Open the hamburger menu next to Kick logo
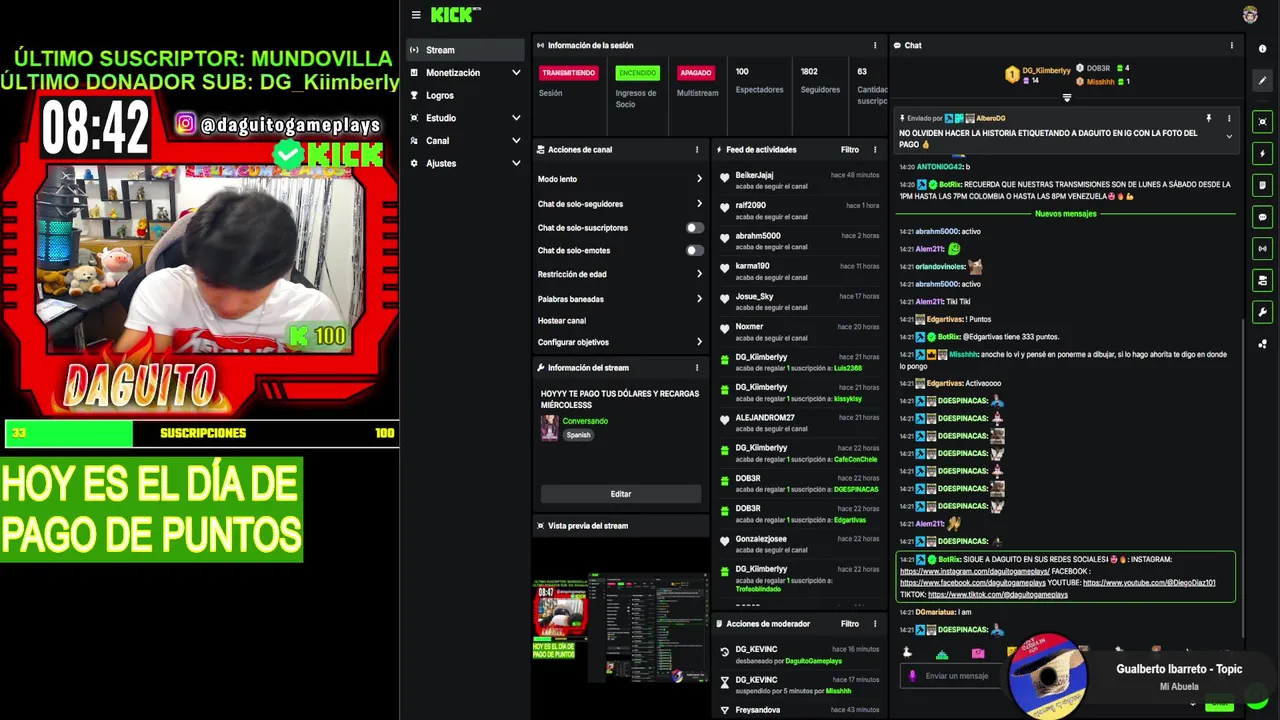1280x720 pixels. coord(416,15)
